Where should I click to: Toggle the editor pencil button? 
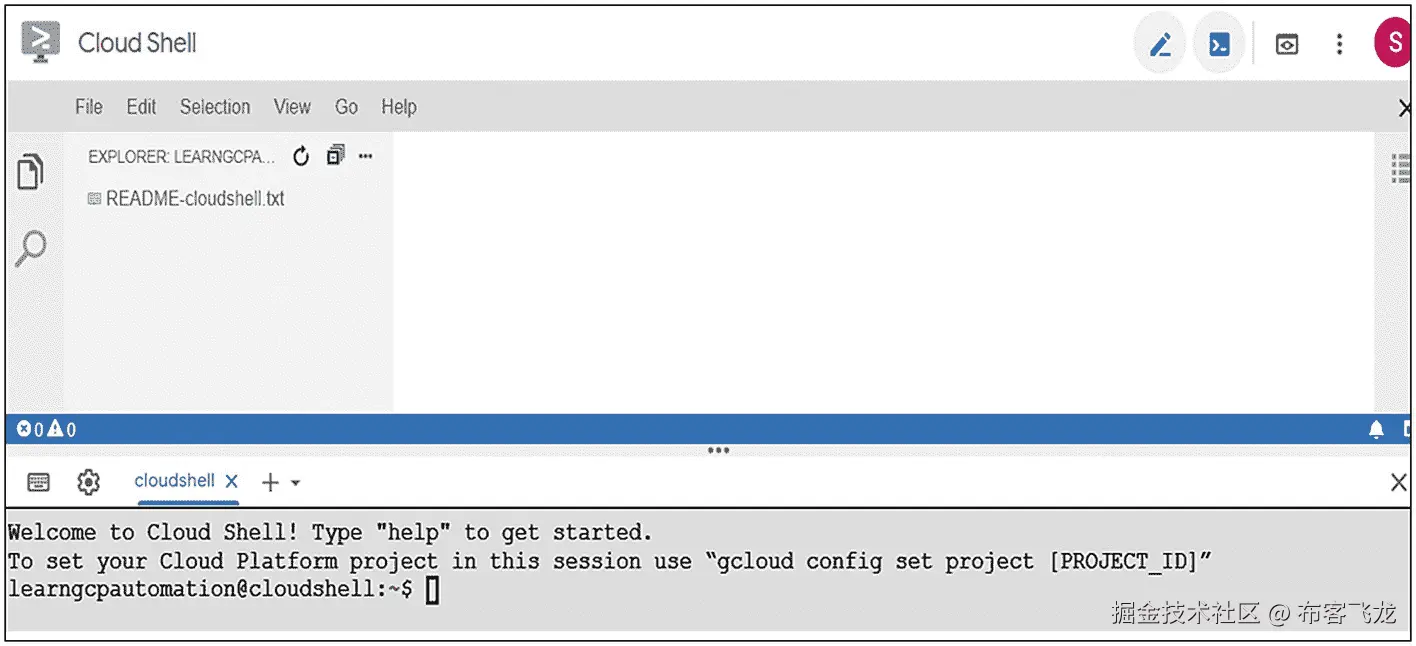(x=1160, y=45)
